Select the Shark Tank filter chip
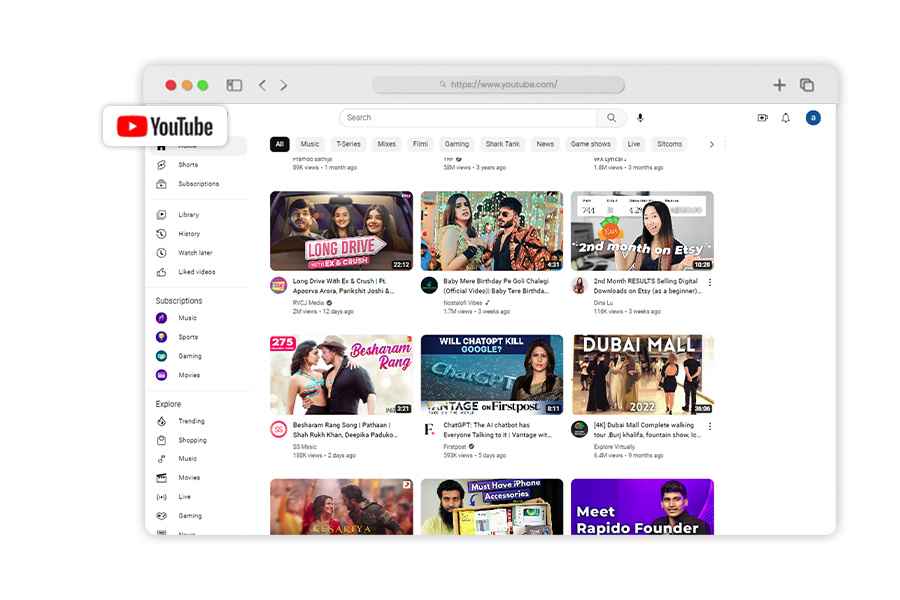Screen dimensions: 900x600 [x=502, y=144]
